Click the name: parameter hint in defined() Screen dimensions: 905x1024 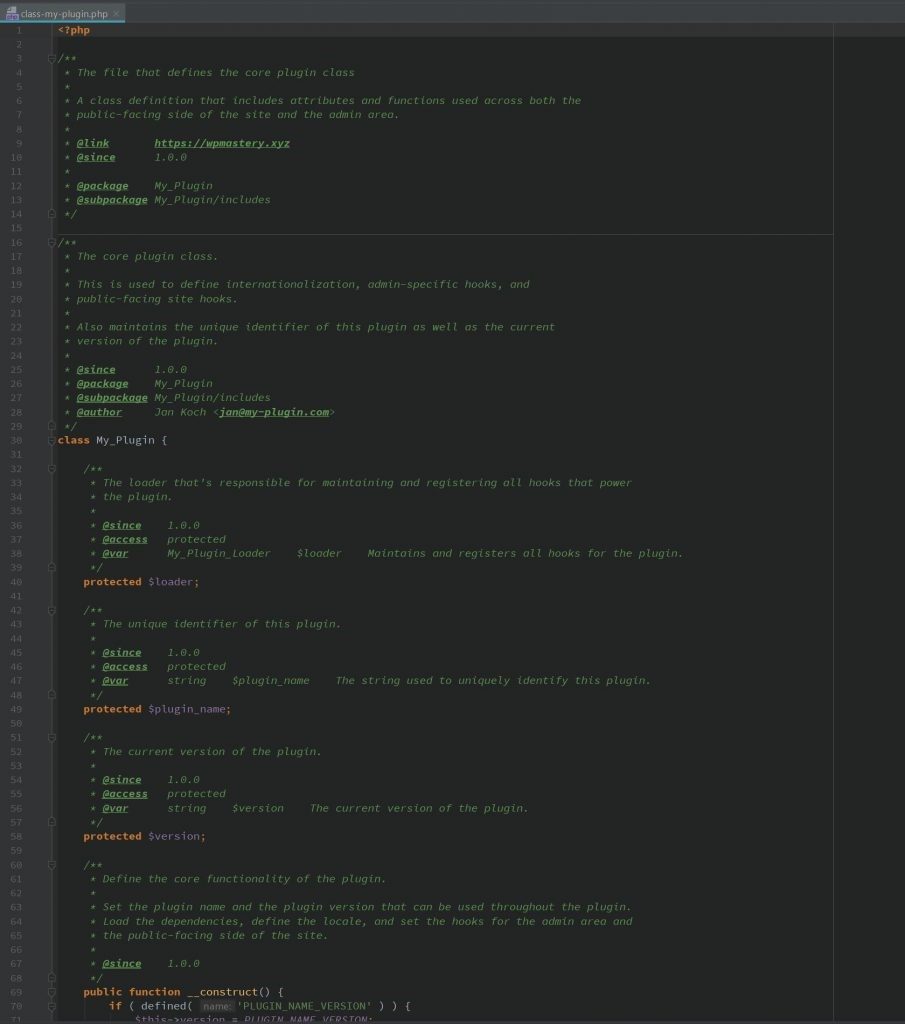[216, 1006]
